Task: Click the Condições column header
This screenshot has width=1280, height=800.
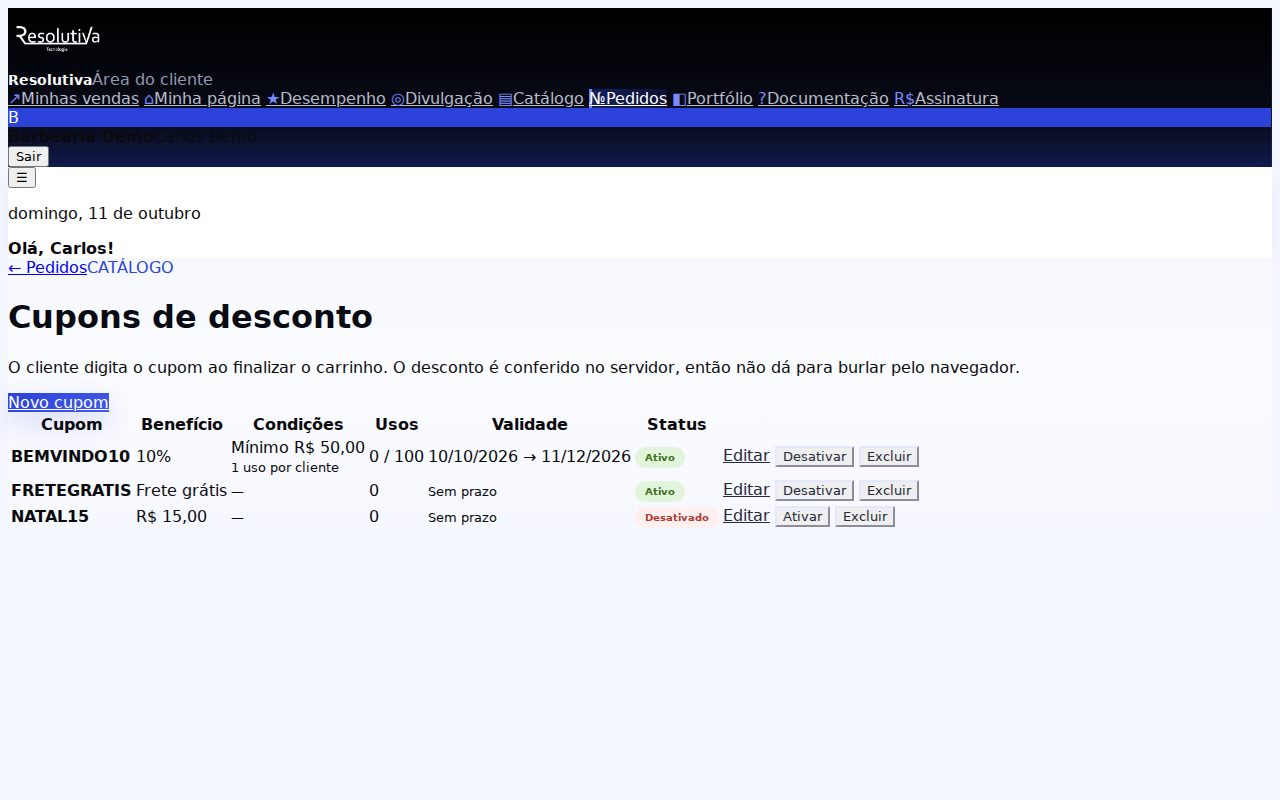Action: tap(298, 424)
